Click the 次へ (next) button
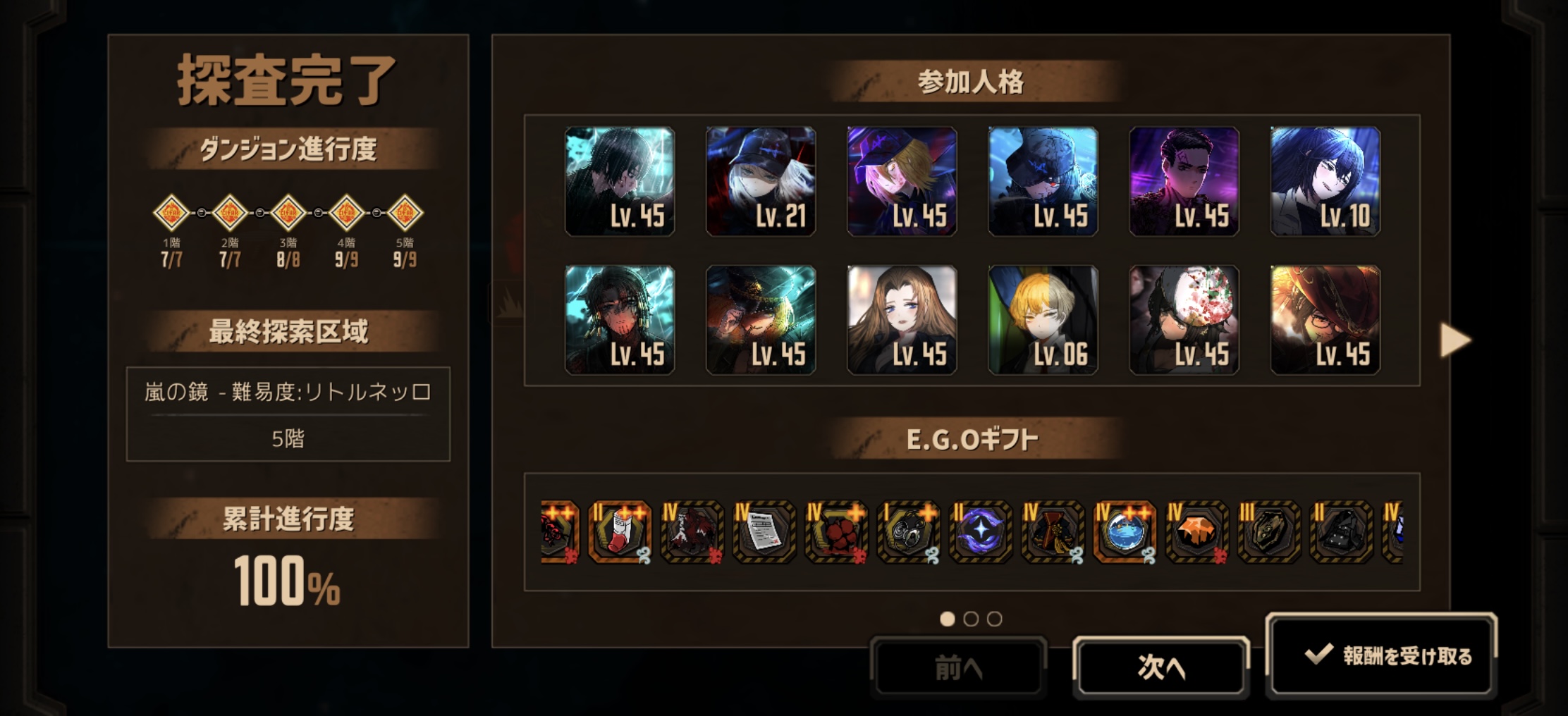 tap(1161, 667)
